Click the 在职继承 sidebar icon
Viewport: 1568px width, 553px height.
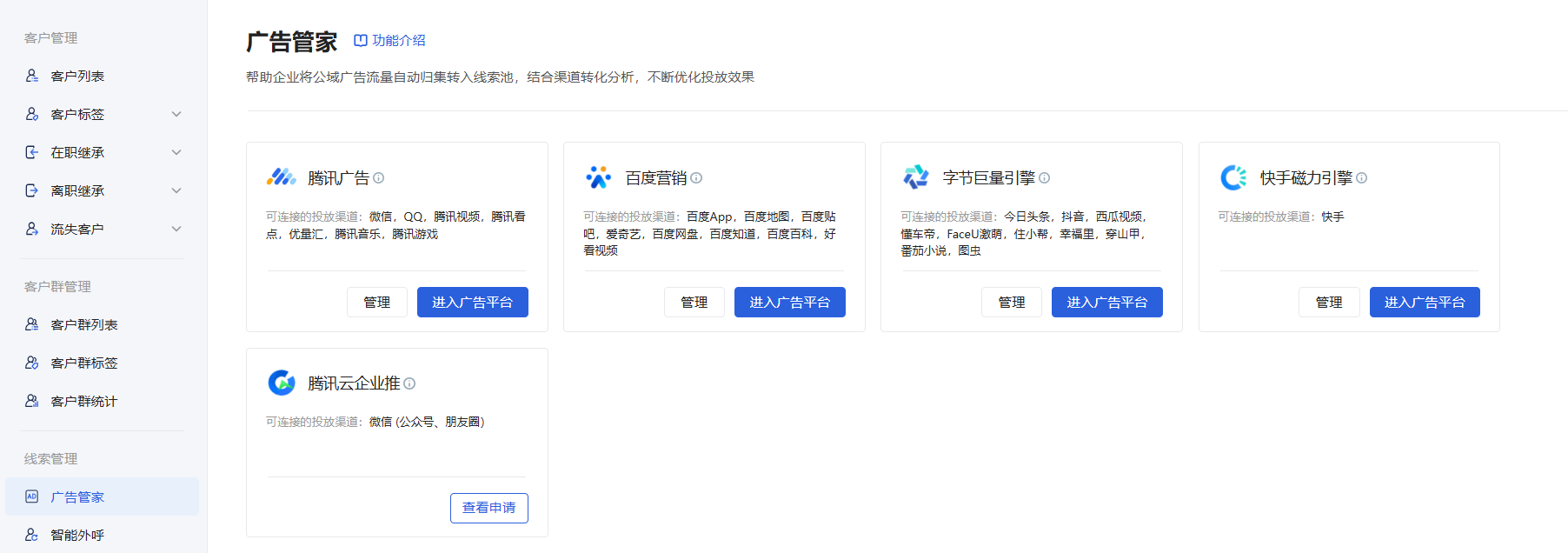pos(32,152)
